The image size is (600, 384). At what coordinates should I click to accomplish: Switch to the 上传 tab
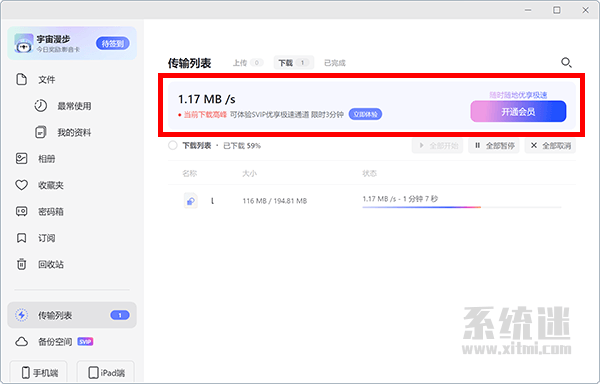click(x=248, y=63)
